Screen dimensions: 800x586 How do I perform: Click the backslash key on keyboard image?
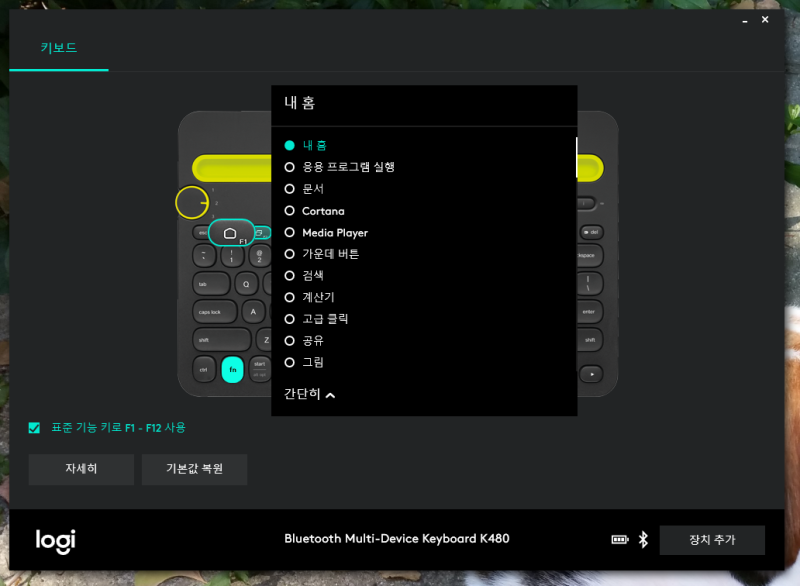tap(590, 284)
